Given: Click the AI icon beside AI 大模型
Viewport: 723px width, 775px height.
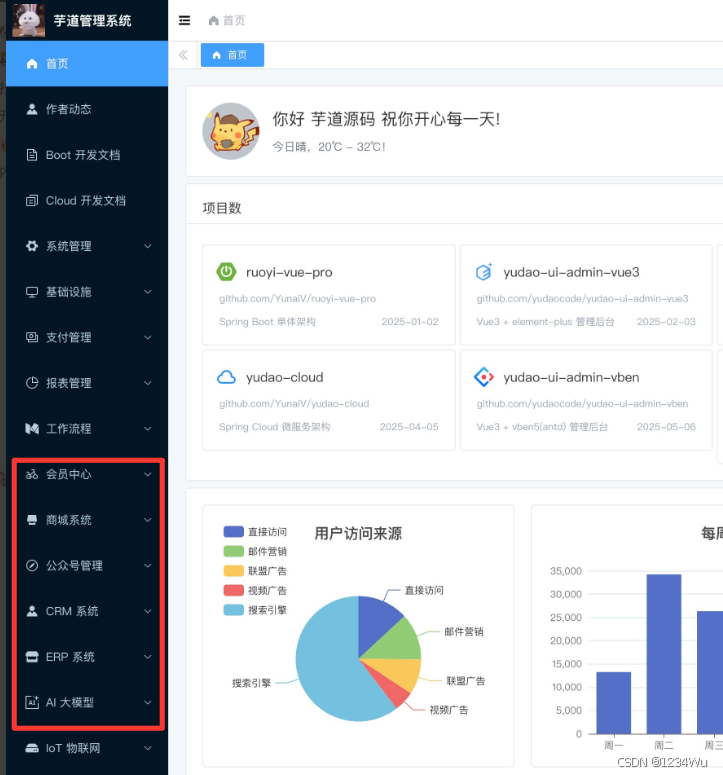Looking at the screenshot, I should [x=32, y=702].
